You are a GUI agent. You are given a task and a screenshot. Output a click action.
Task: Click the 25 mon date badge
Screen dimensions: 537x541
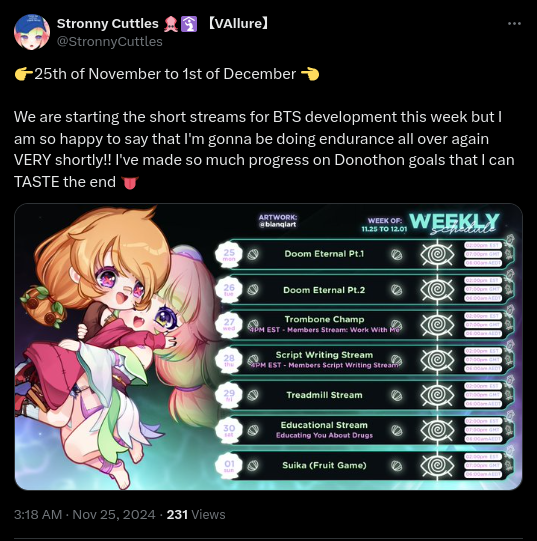[229, 255]
